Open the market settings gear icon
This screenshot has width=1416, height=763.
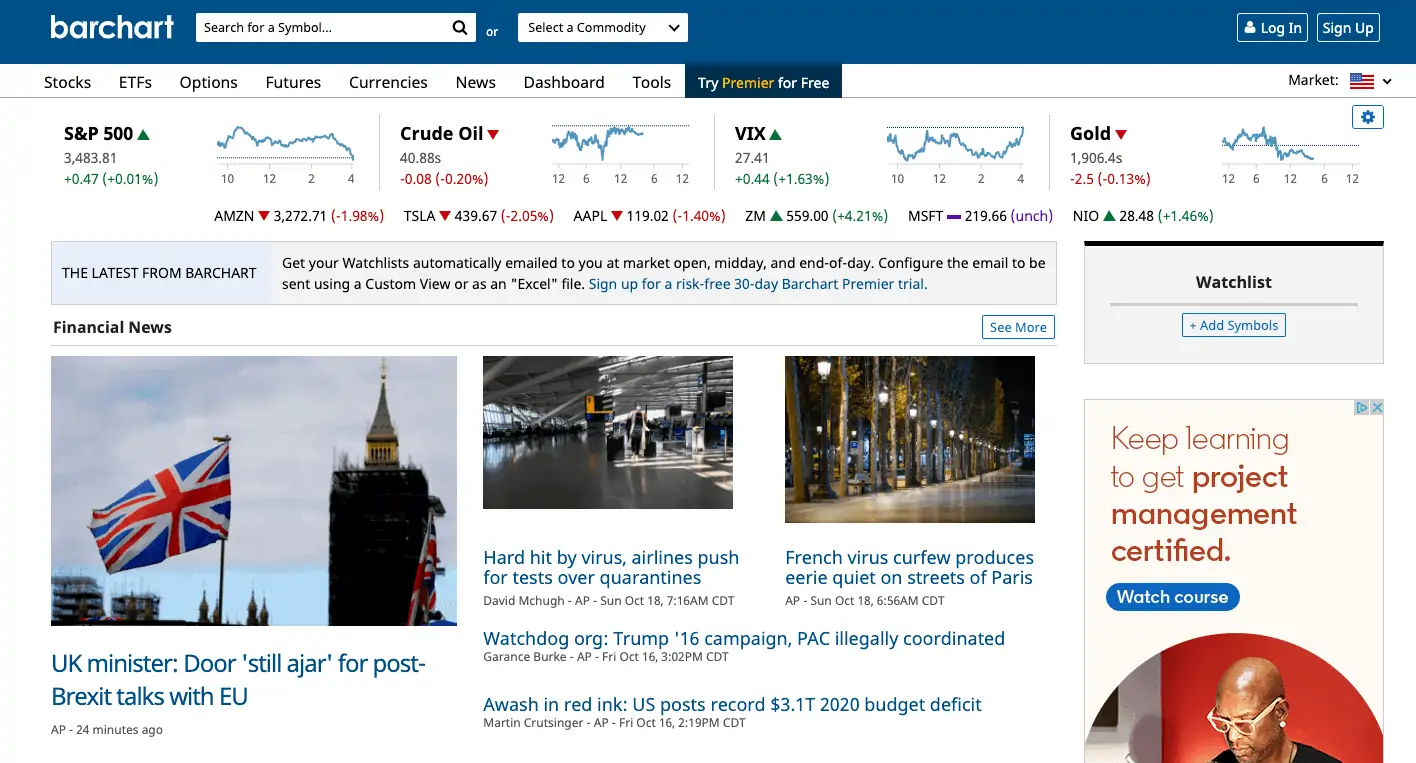(1367, 117)
